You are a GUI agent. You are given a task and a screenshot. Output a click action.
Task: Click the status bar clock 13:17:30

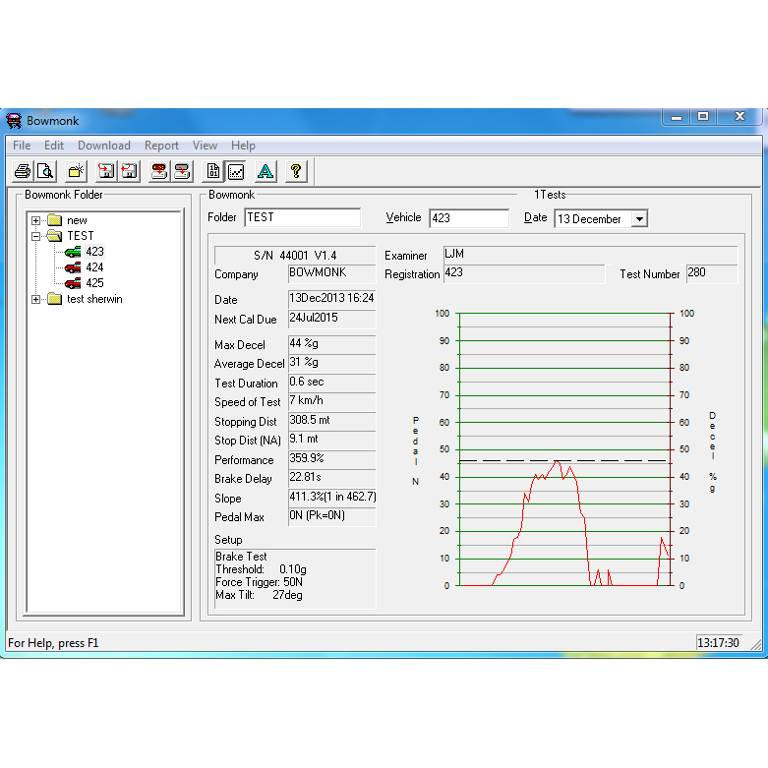718,643
